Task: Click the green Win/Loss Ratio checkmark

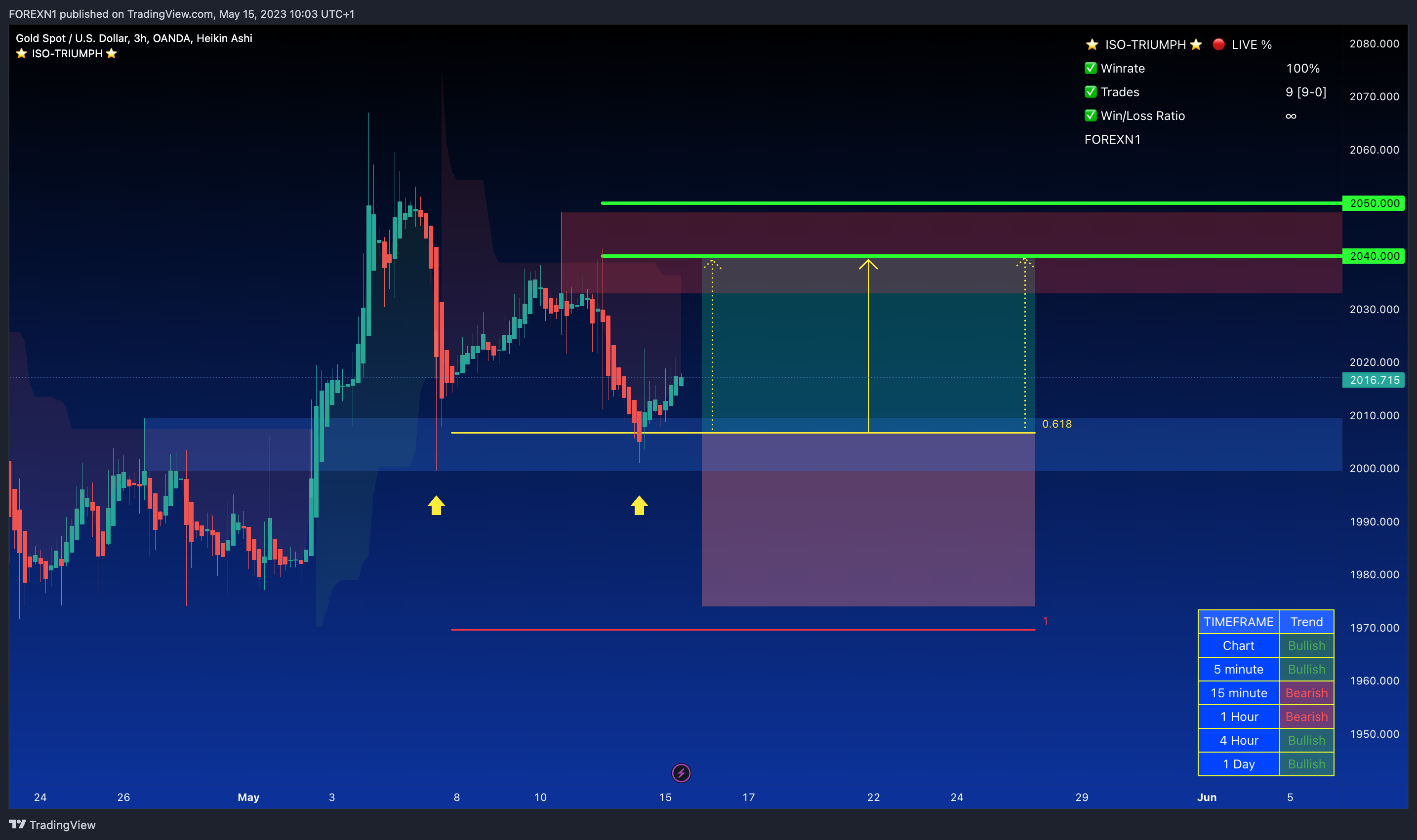Action: (1091, 116)
